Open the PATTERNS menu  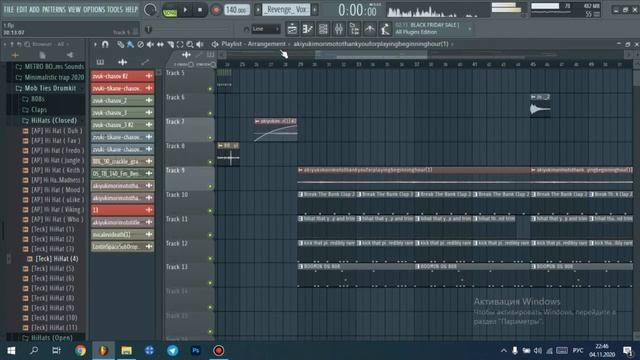53,9
